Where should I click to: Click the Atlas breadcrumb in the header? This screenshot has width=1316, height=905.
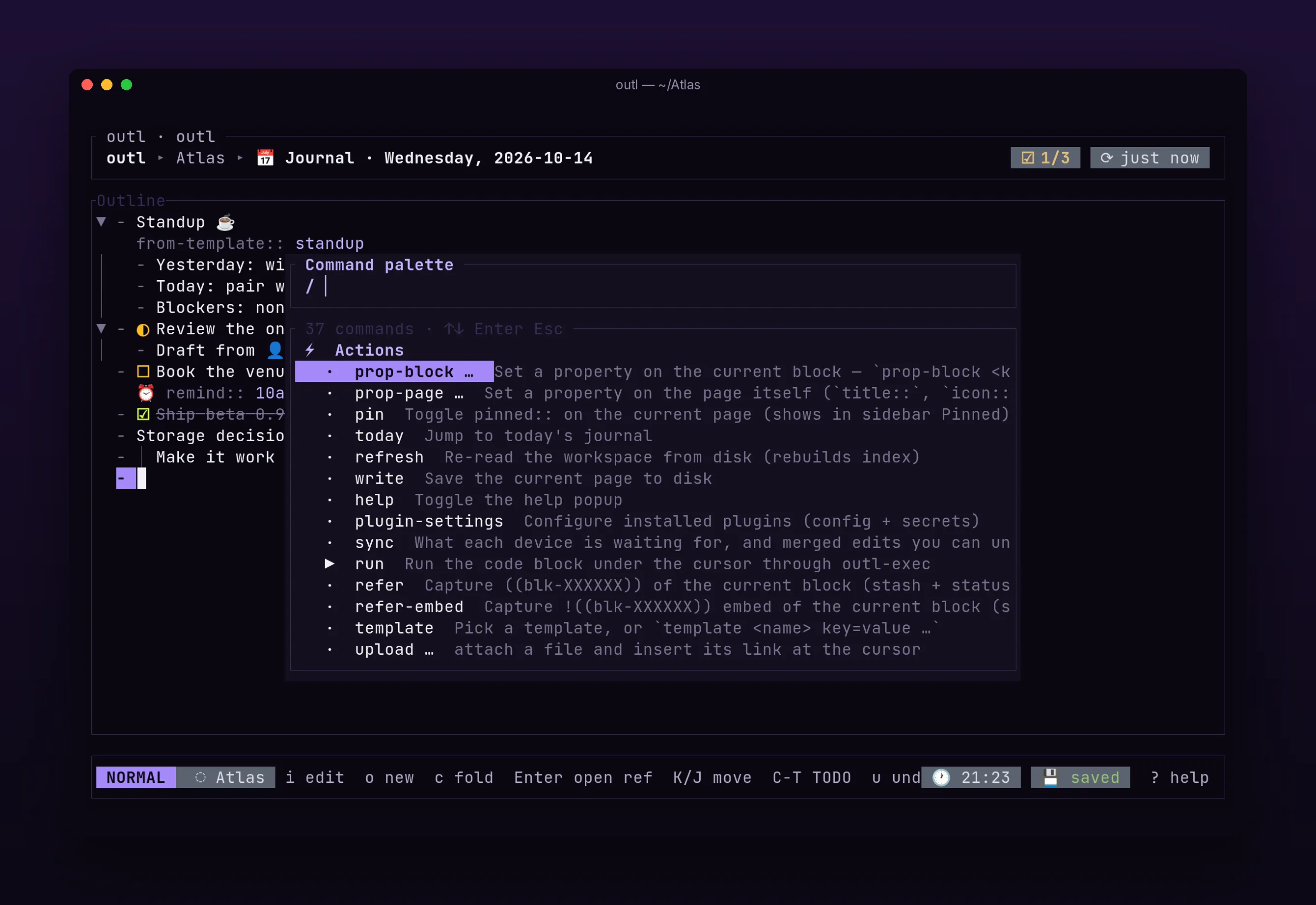200,158
